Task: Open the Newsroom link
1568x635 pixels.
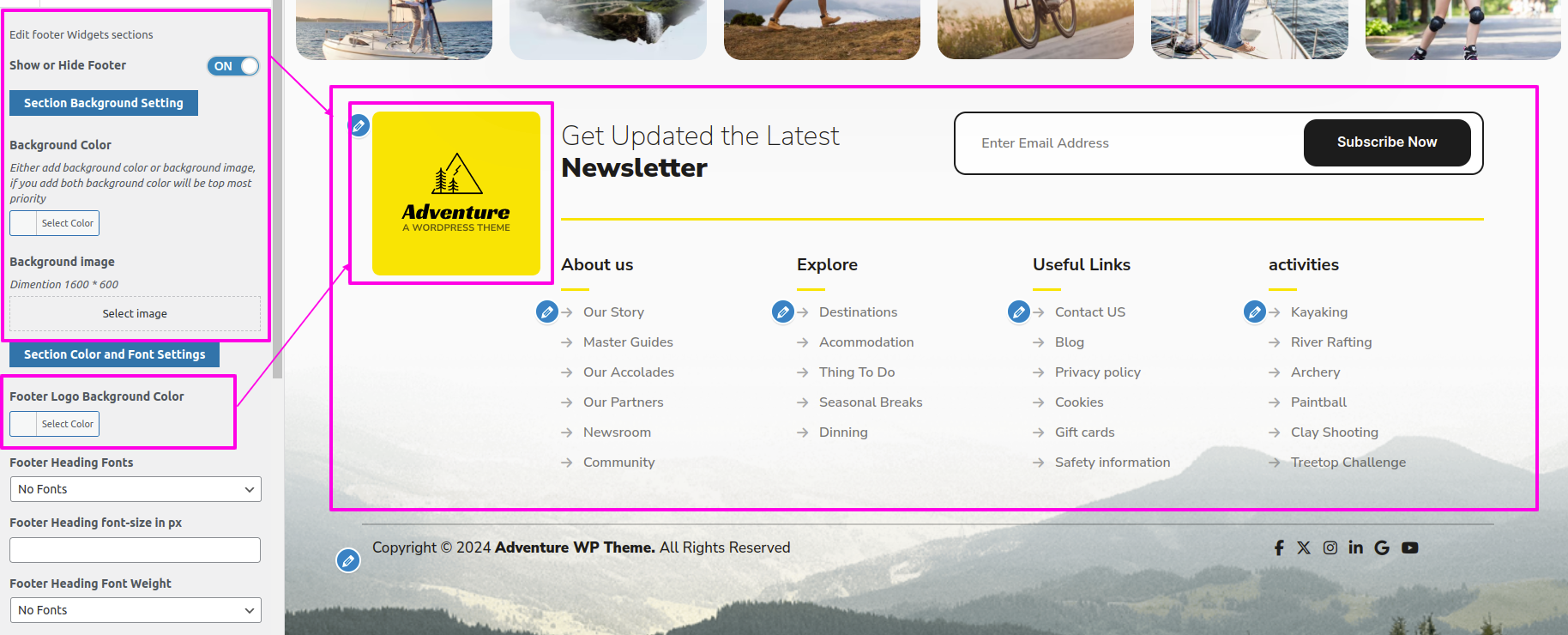Action: point(617,432)
